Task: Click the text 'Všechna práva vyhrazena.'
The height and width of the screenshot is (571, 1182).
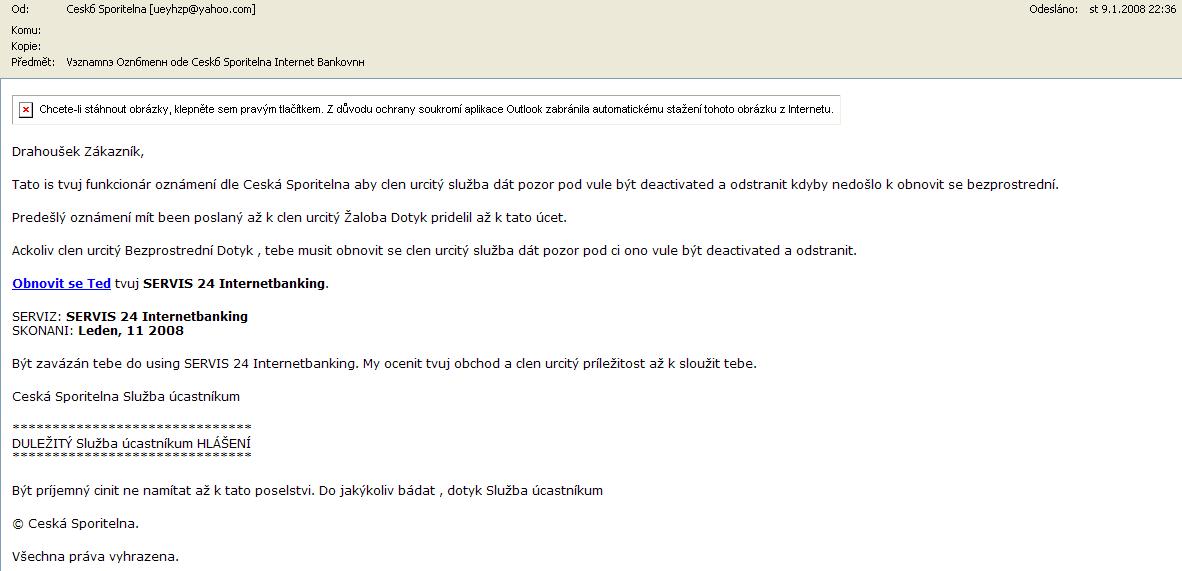Action: pyautogui.click(x=96, y=557)
